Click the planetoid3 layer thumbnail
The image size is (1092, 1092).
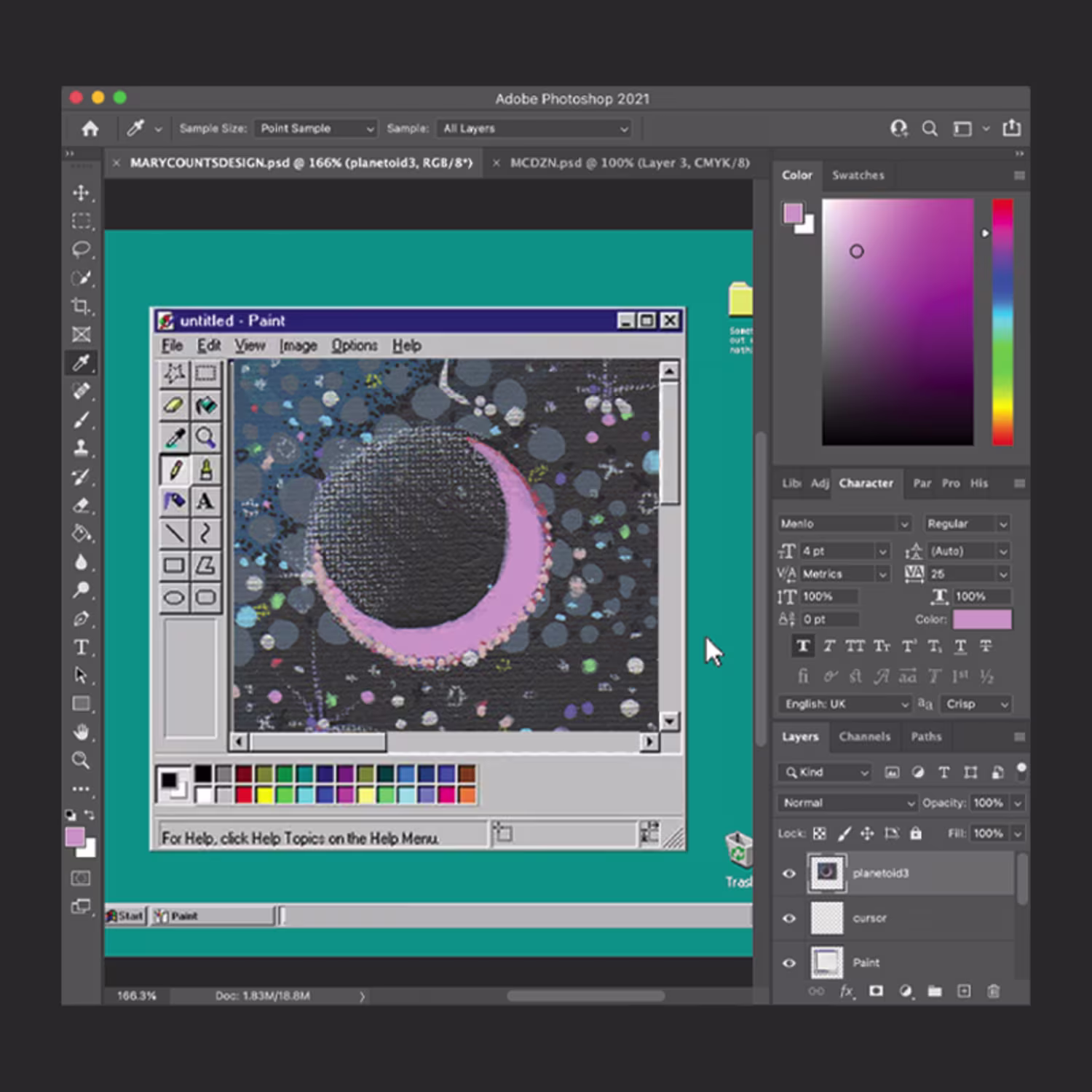(x=826, y=872)
